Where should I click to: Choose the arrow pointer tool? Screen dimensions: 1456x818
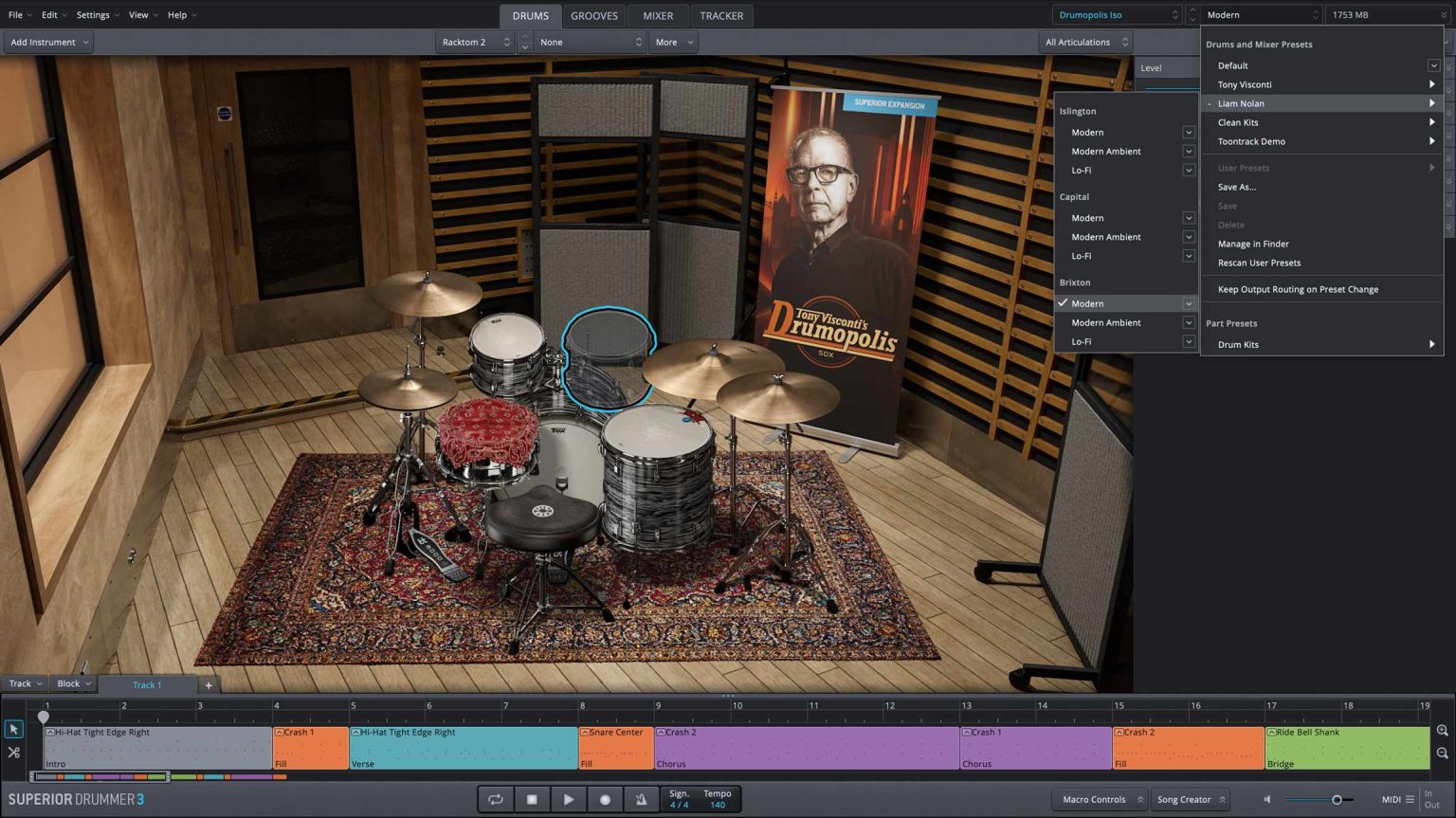click(x=13, y=729)
